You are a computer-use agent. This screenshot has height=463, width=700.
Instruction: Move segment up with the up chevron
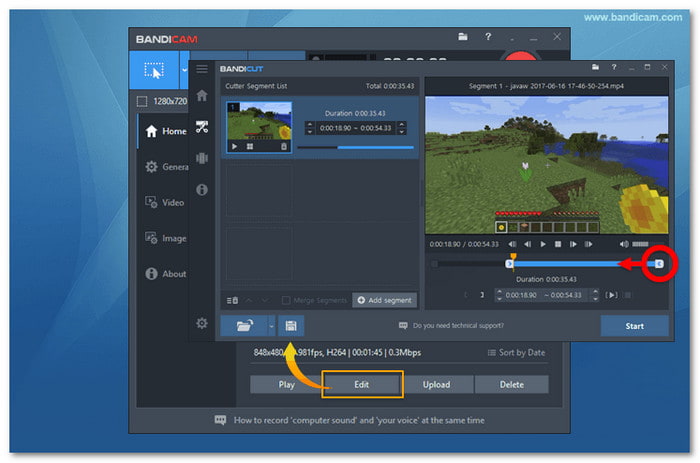[x=249, y=300]
